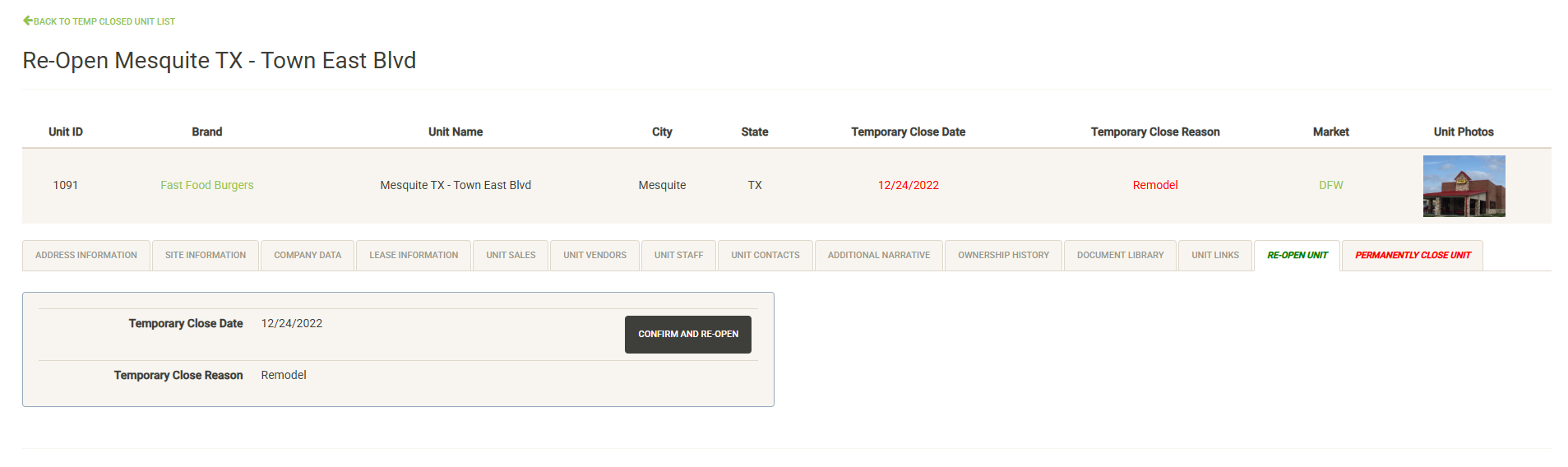1568x467 pixels.
Task: Open the Permanently Close Unit tab
Action: (1412, 255)
